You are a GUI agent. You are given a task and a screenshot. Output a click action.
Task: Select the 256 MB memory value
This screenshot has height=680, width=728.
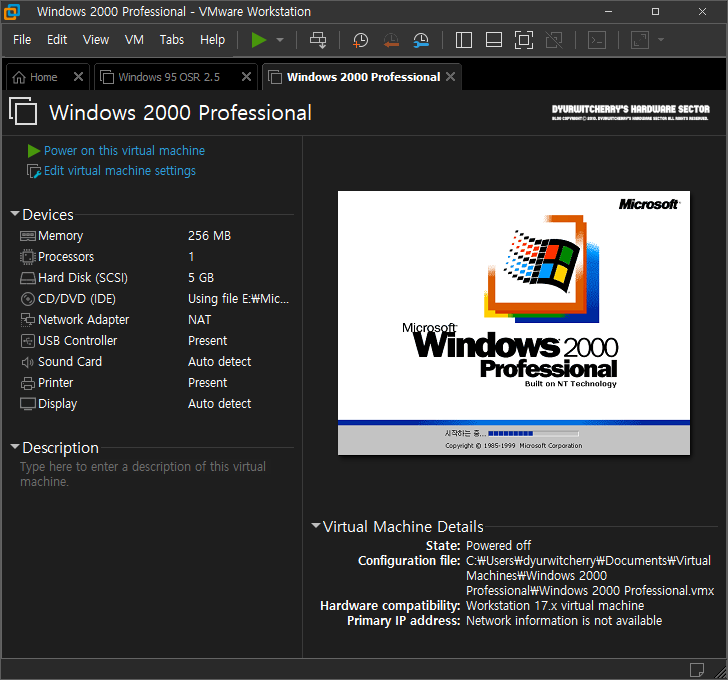pyautogui.click(x=209, y=236)
